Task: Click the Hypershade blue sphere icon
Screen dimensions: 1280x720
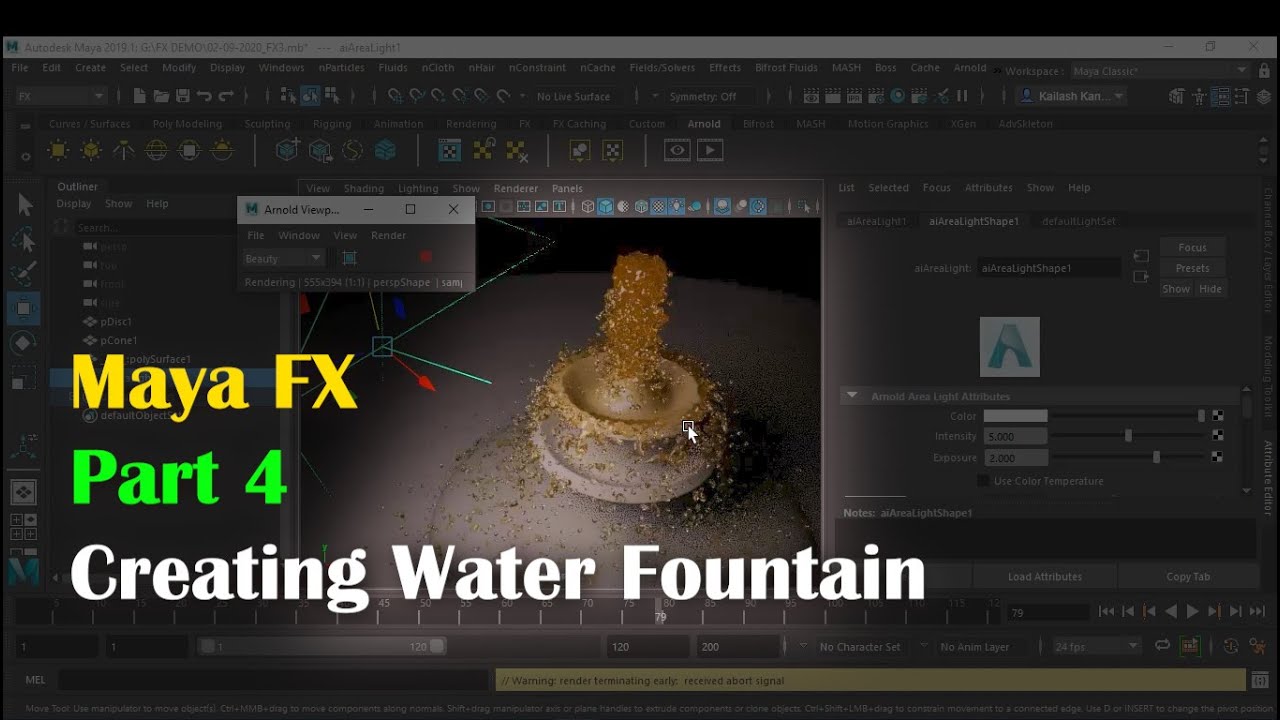Action: coord(897,96)
